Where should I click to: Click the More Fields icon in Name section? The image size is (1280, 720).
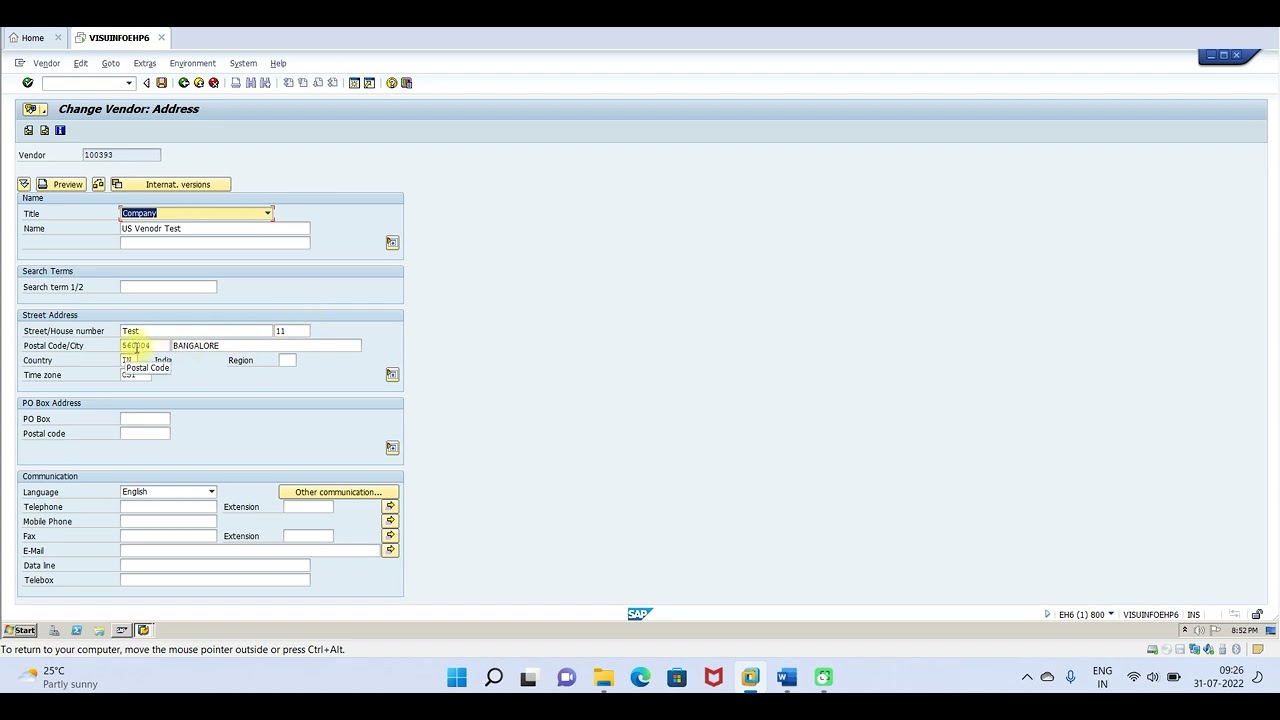[x=392, y=243]
